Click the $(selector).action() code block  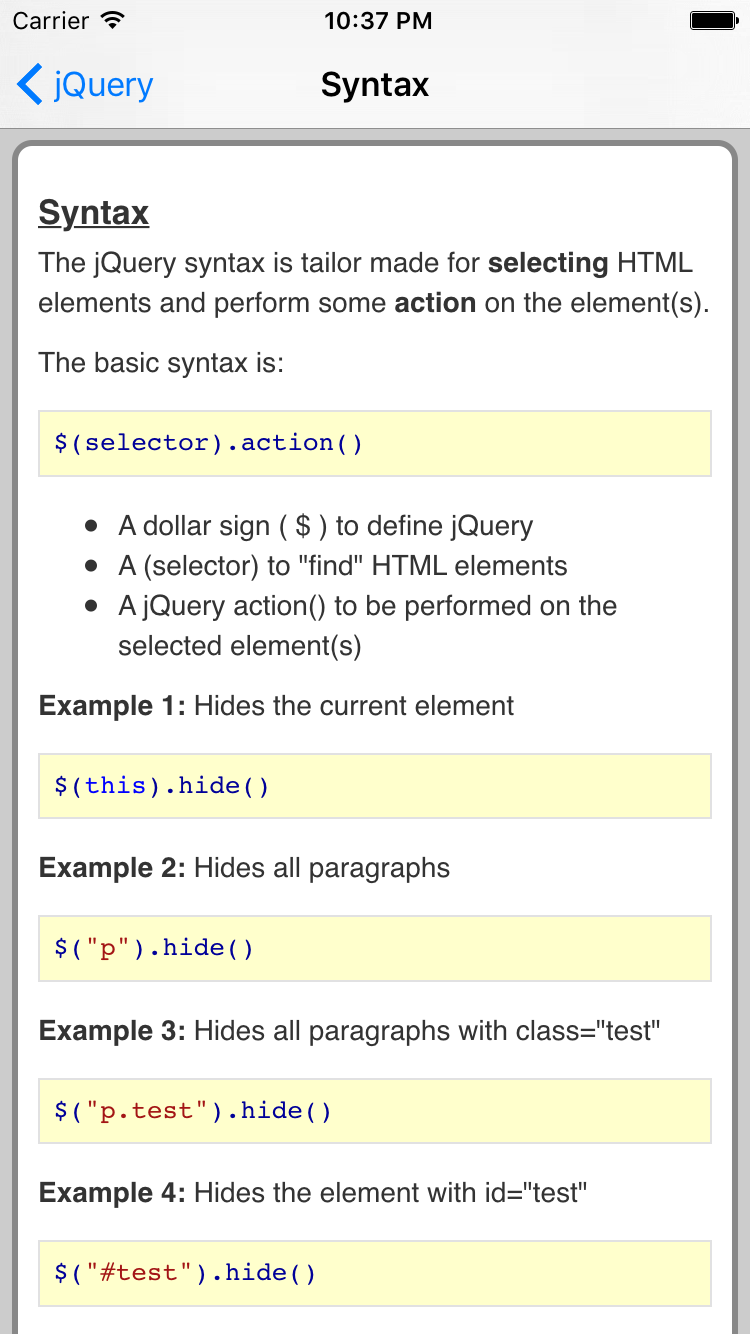point(374,443)
